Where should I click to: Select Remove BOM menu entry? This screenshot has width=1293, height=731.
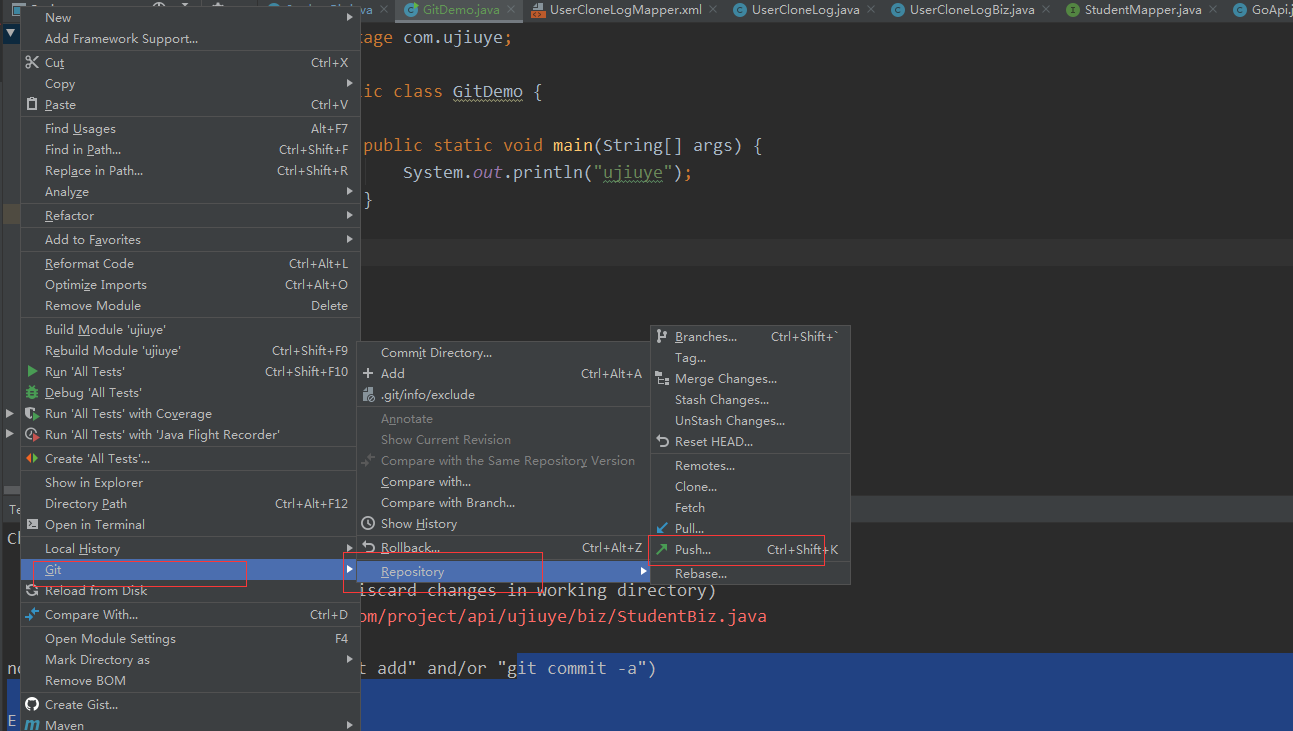(188, 680)
